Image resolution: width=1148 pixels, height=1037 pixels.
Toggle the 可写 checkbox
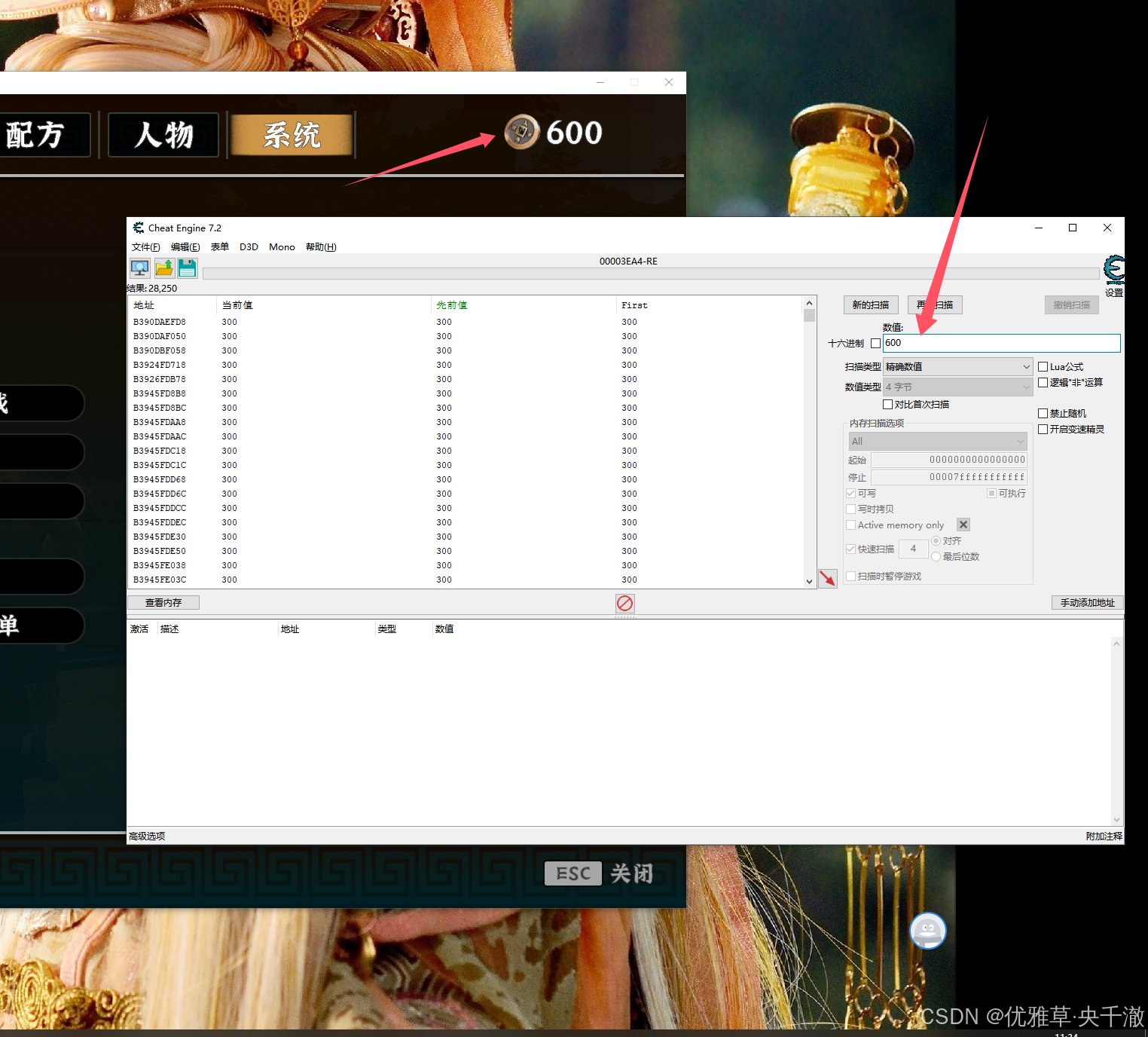coord(851,494)
